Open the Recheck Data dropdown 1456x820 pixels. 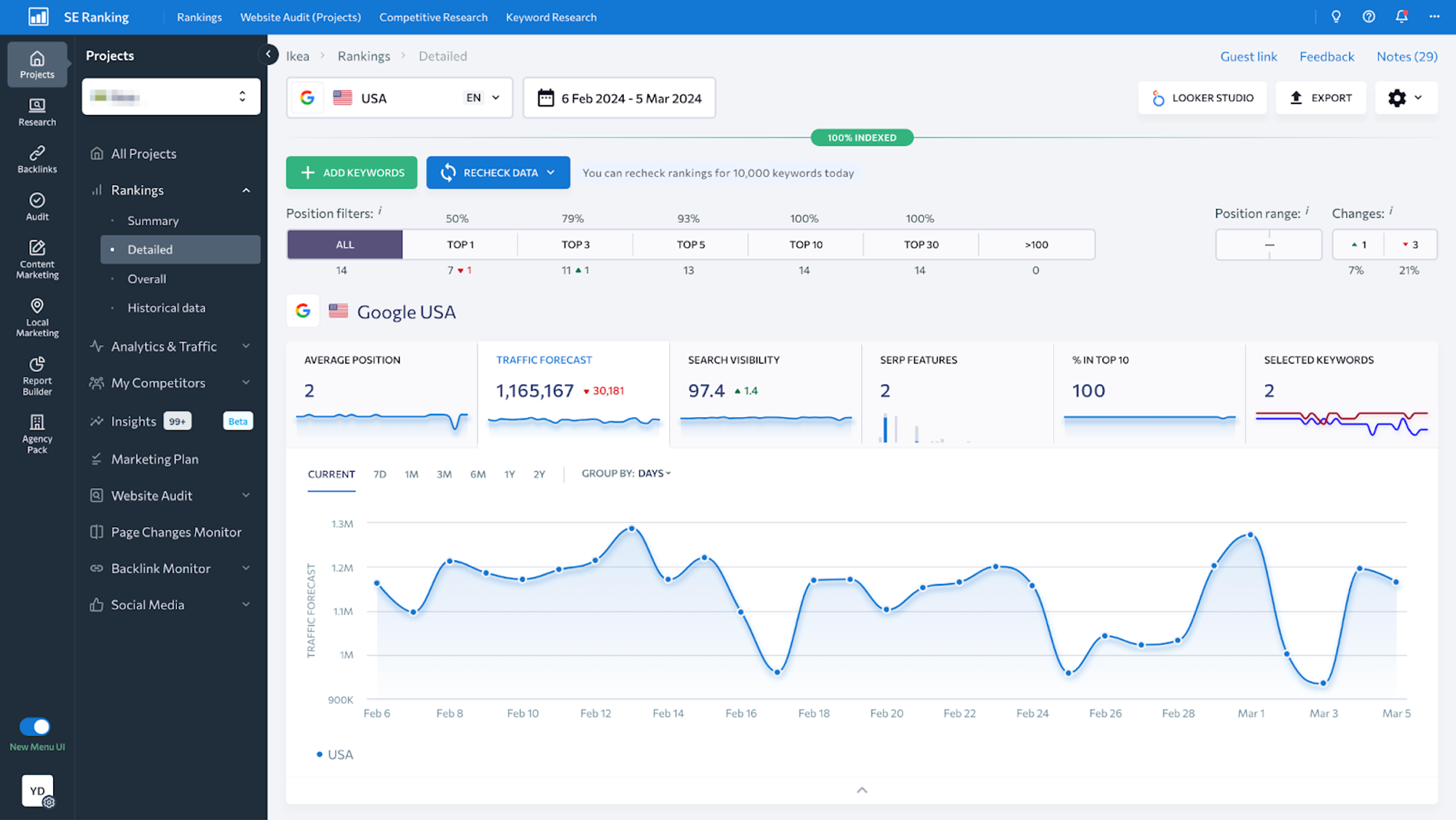pyautogui.click(x=550, y=173)
